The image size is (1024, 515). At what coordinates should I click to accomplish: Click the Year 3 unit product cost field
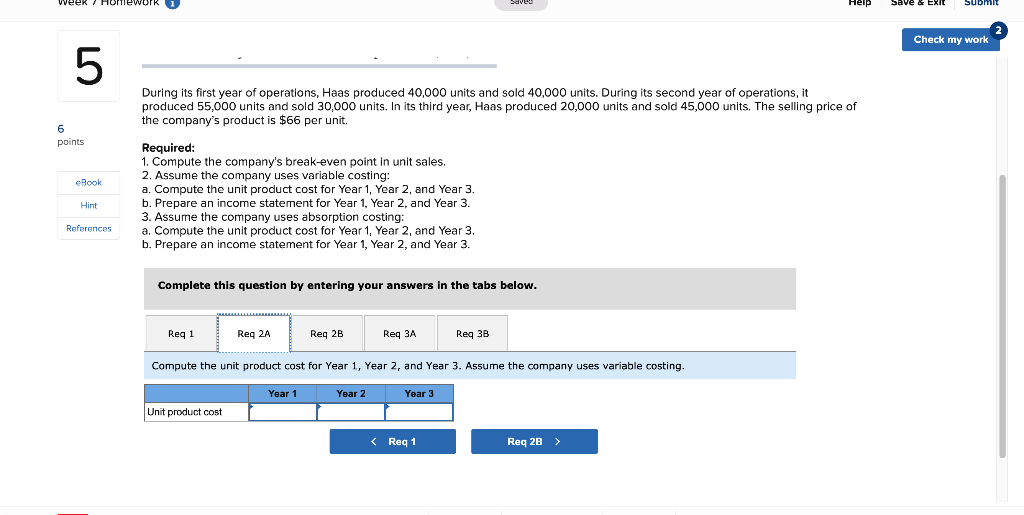(419, 412)
